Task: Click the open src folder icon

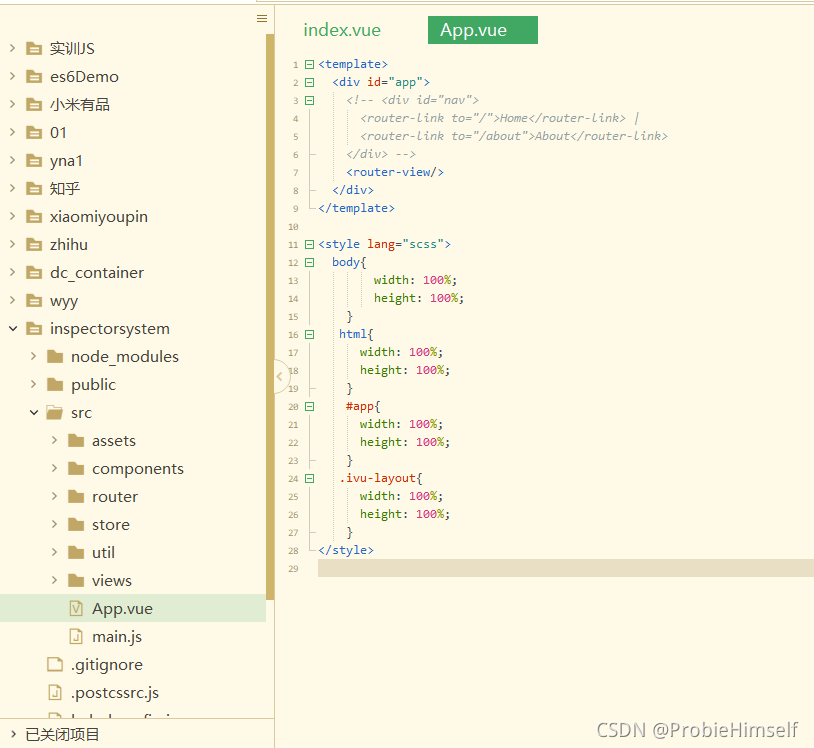Action: 55,413
